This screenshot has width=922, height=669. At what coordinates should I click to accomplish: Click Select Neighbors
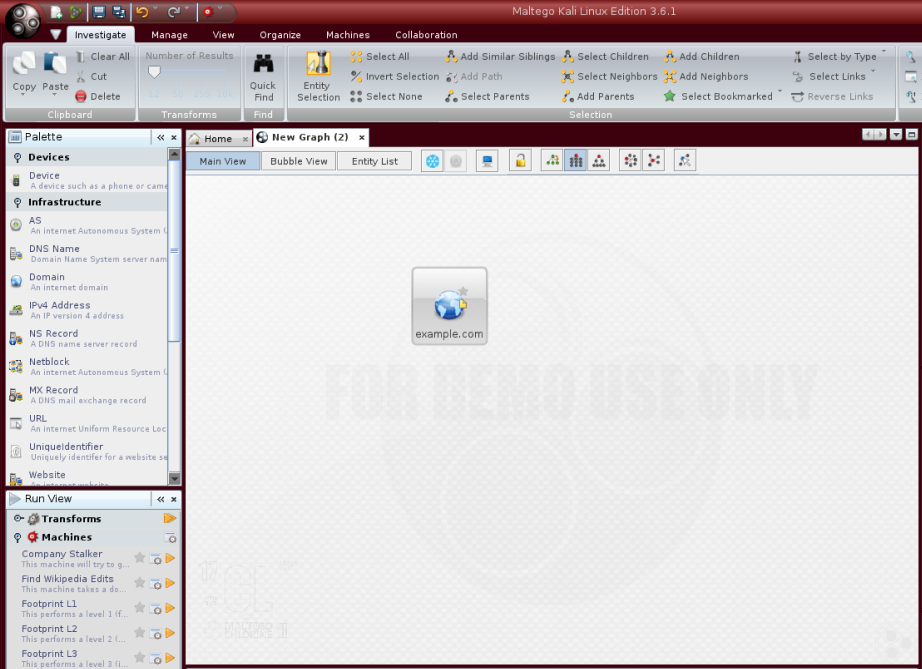[609, 76]
